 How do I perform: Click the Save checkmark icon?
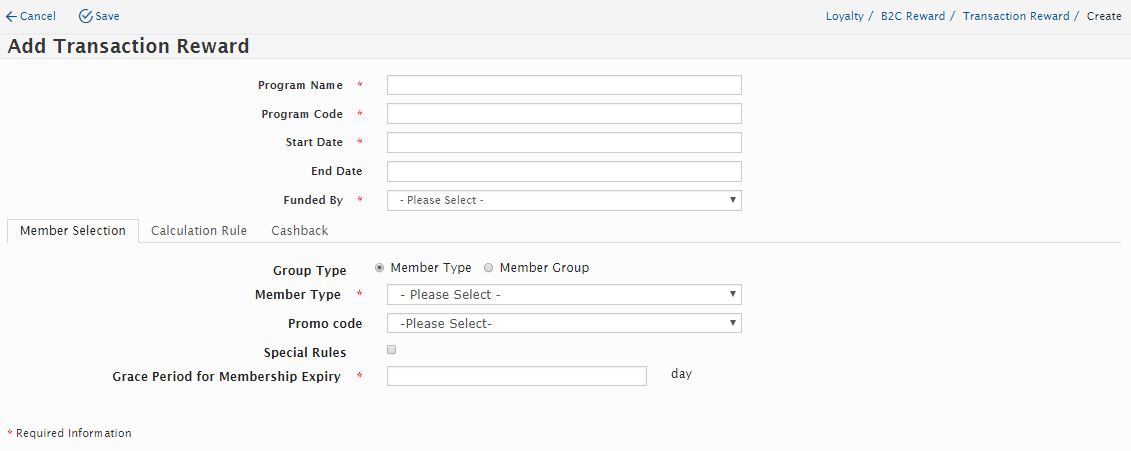tap(85, 17)
